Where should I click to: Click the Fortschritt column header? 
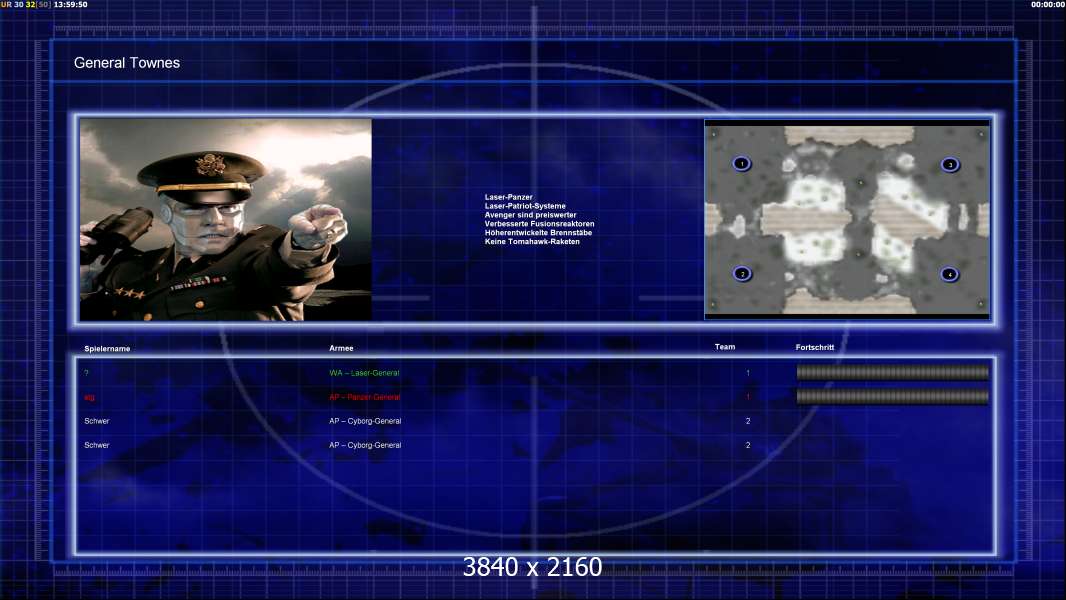coord(814,347)
